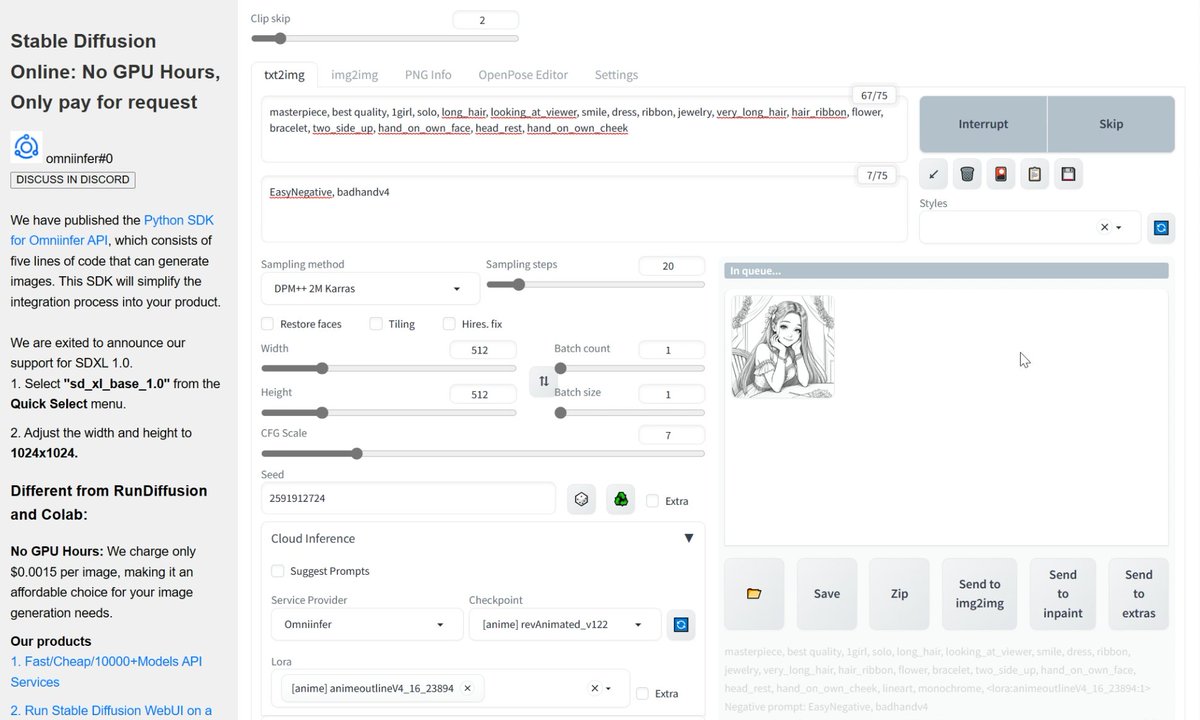Click the floppy disk save-style icon
1200x720 pixels.
point(1069,174)
